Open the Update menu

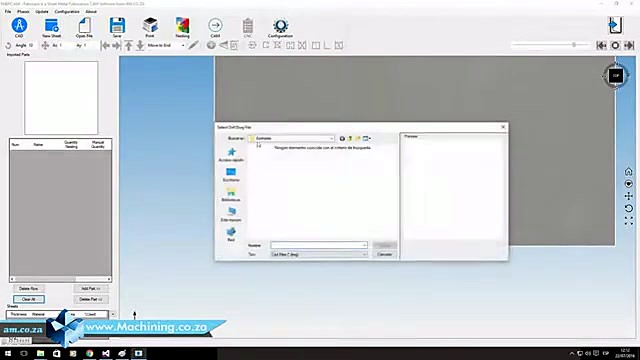42,11
